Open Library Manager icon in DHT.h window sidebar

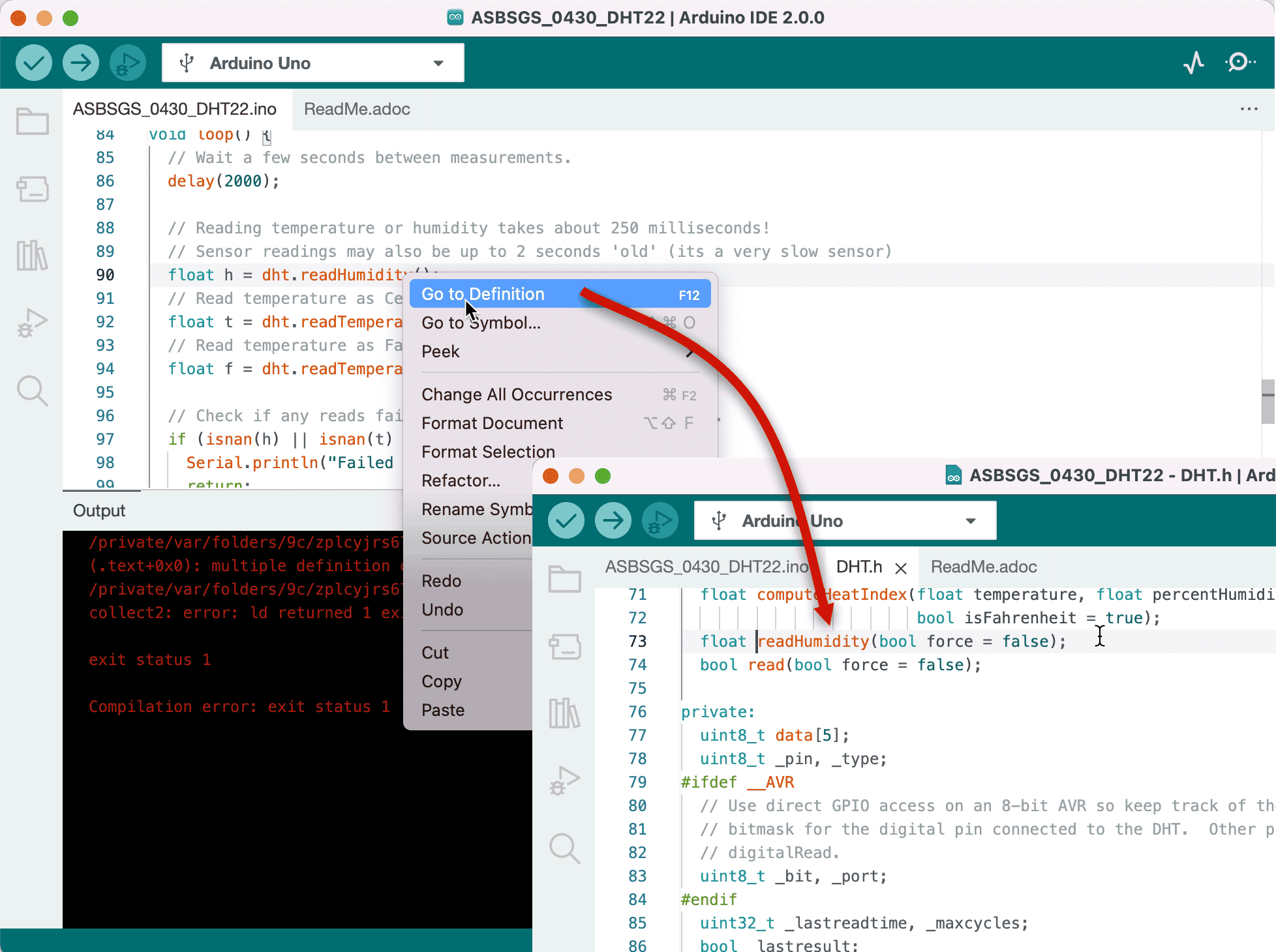[564, 713]
